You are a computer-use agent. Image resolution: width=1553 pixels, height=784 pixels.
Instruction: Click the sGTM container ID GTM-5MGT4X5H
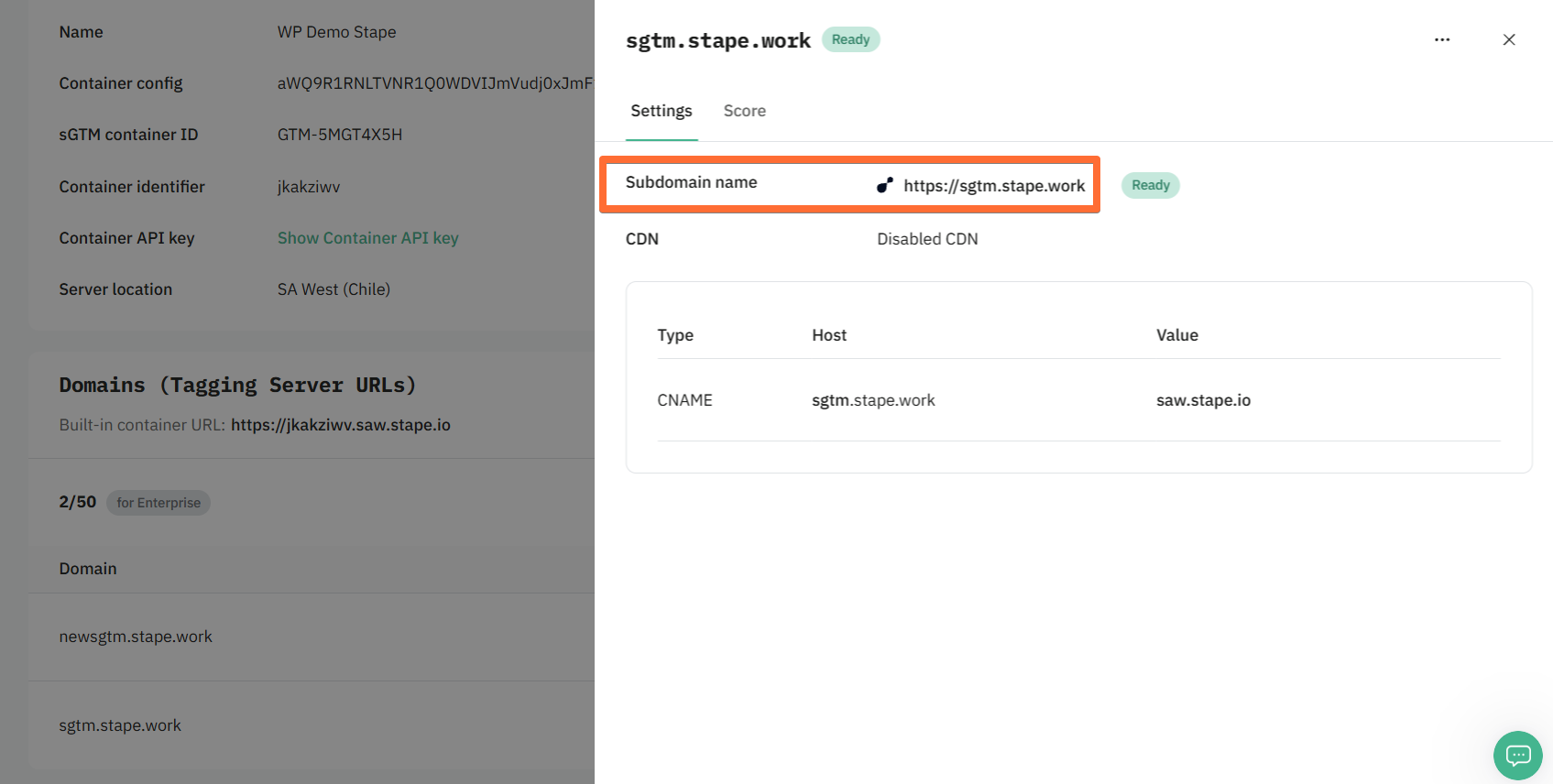(340, 135)
